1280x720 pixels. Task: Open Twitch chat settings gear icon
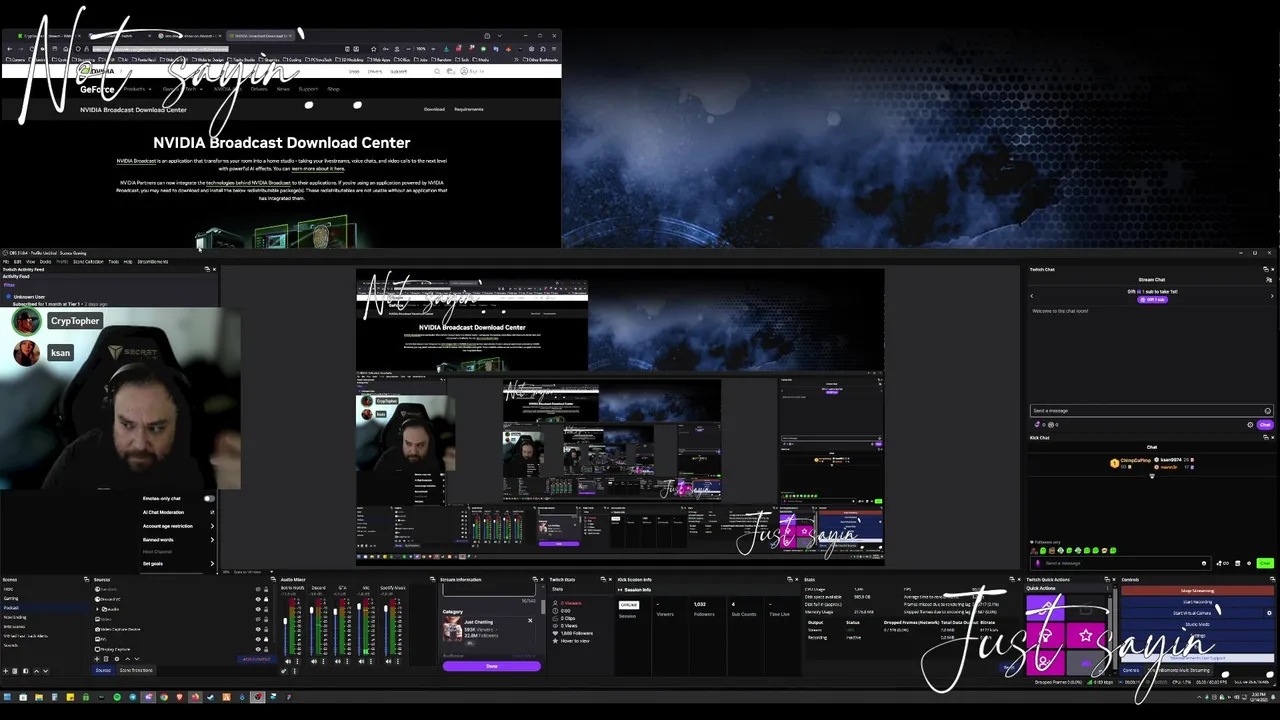(x=1250, y=425)
